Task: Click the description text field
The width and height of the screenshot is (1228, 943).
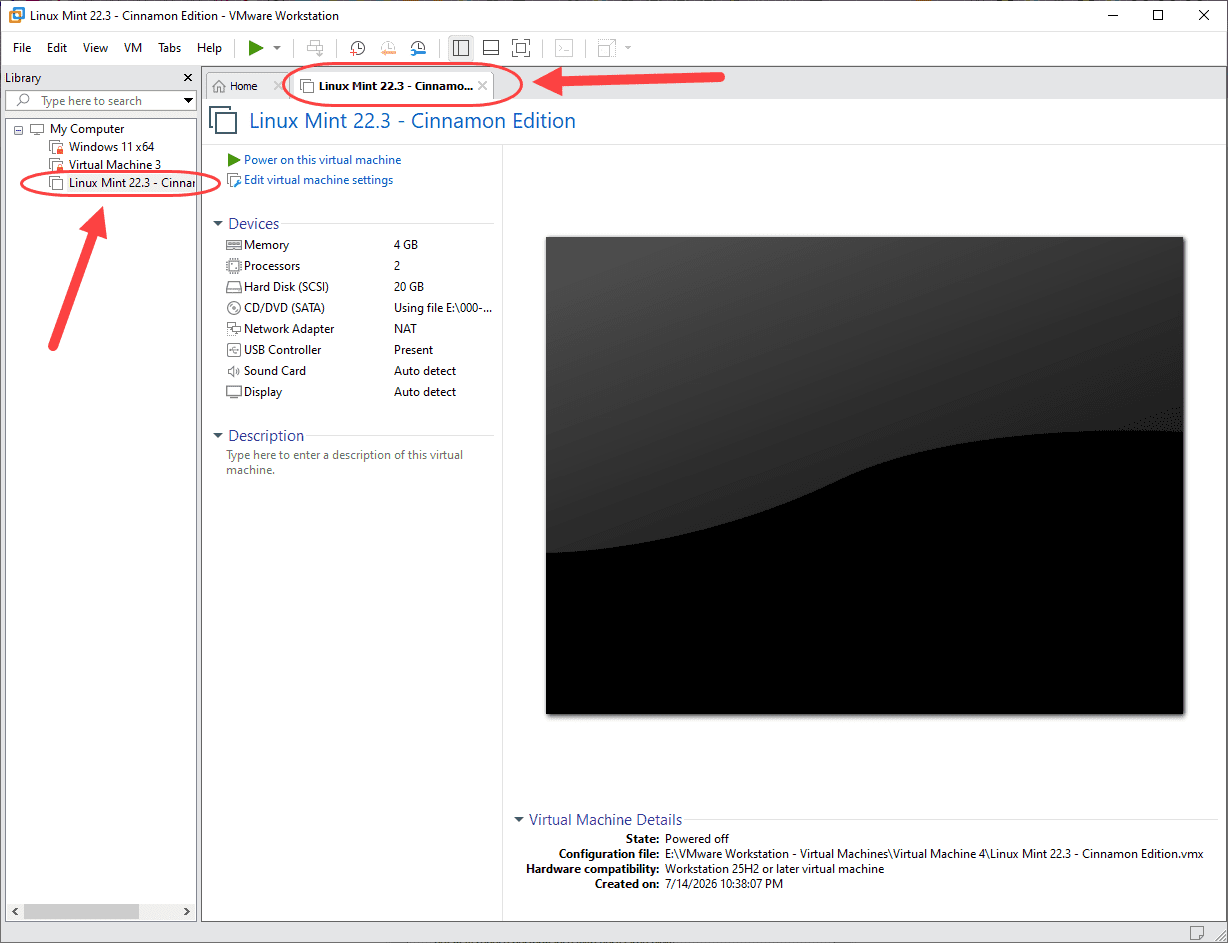Action: pos(345,462)
